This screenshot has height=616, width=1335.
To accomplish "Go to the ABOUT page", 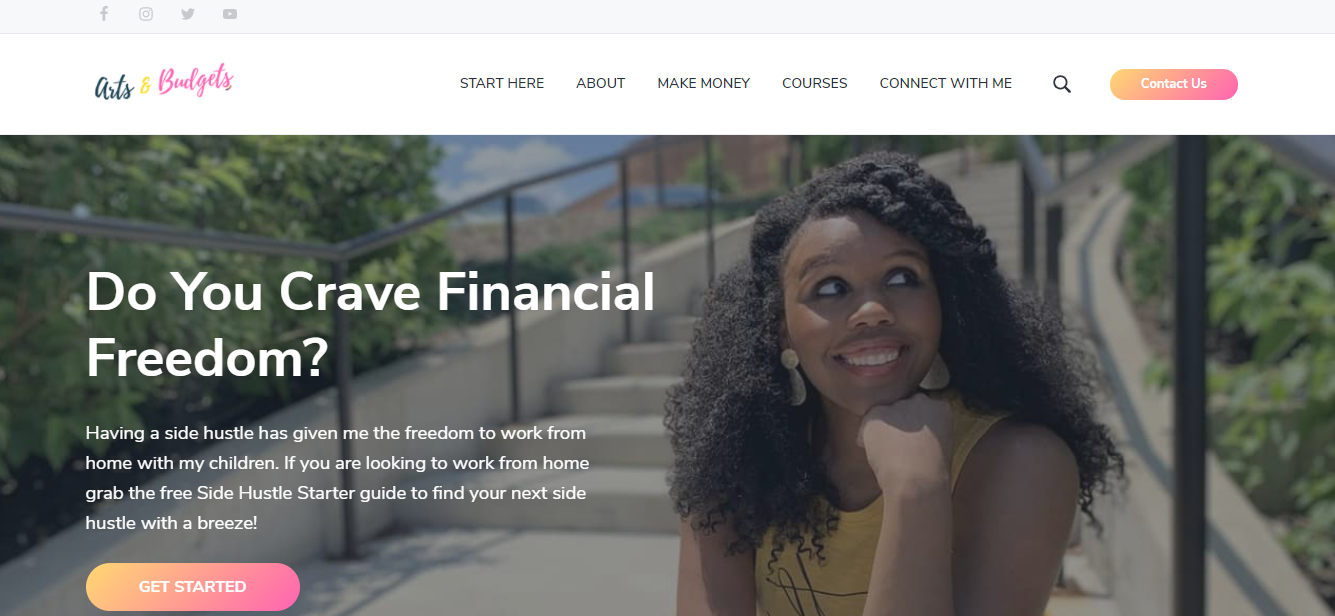I will coord(601,84).
